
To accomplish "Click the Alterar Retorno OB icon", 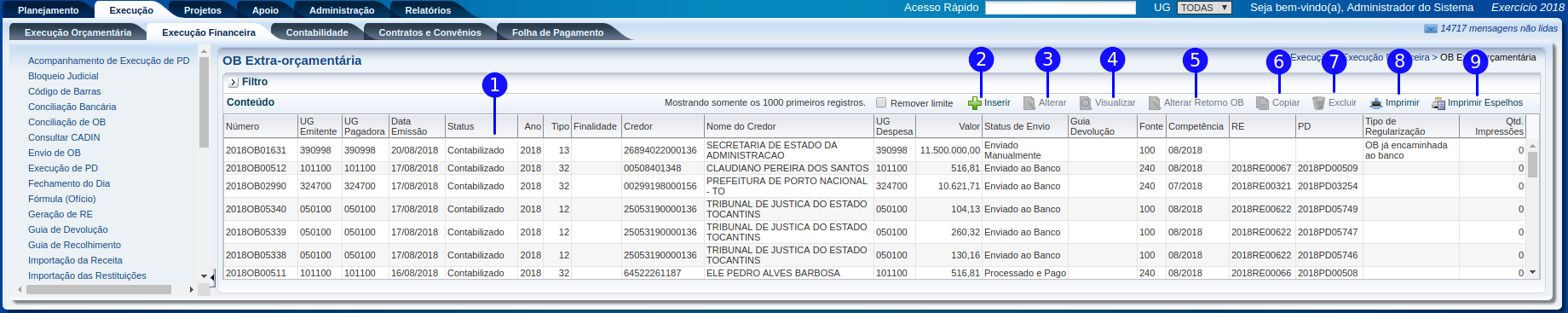I will pyautogui.click(x=1155, y=103).
